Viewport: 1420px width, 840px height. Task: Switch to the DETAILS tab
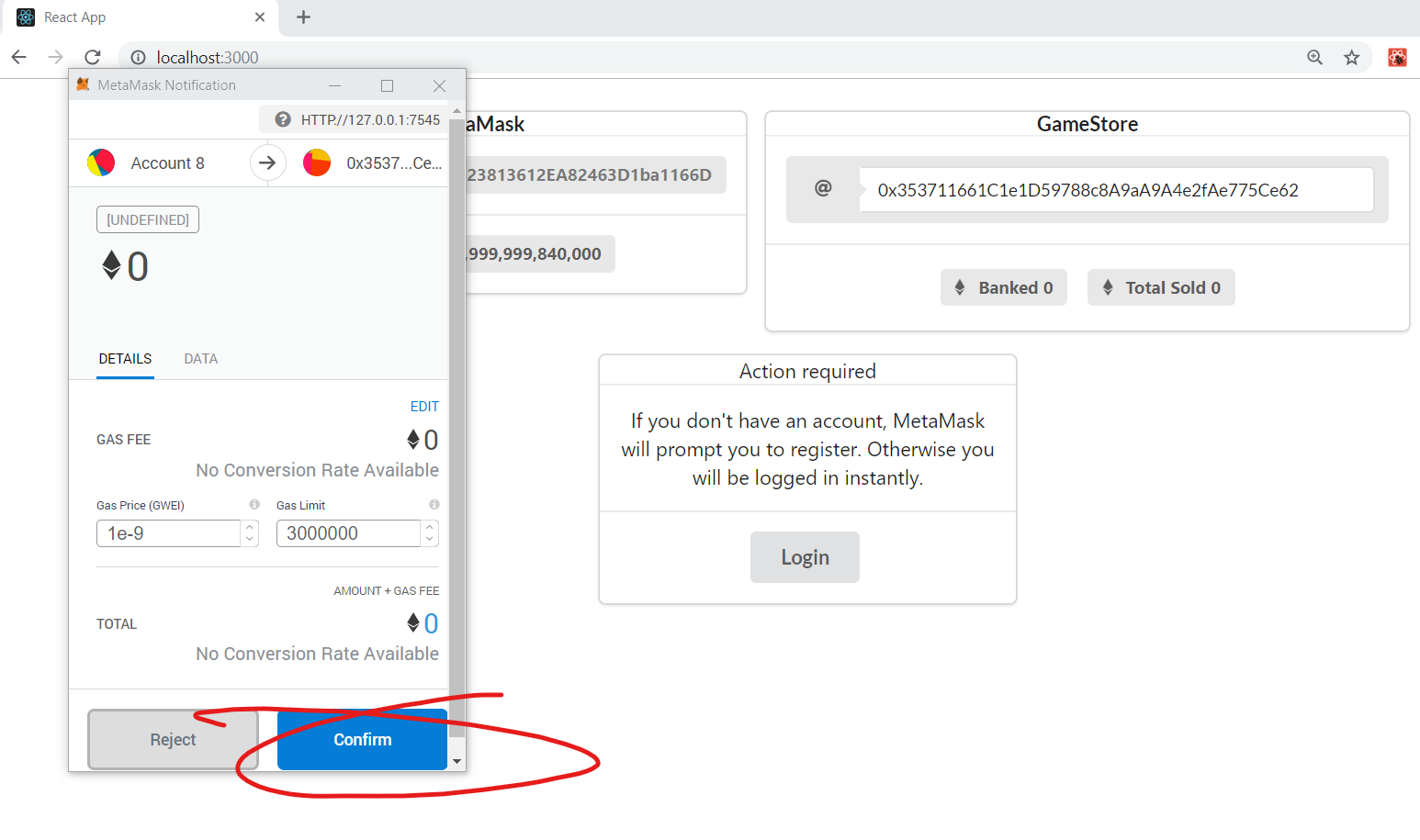tap(126, 359)
